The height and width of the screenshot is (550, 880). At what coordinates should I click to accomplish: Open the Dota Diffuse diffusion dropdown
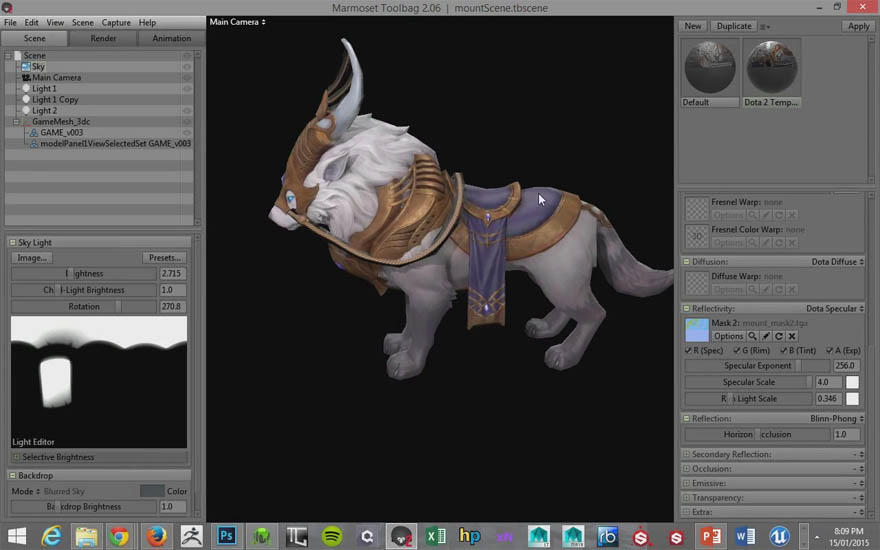coord(837,262)
